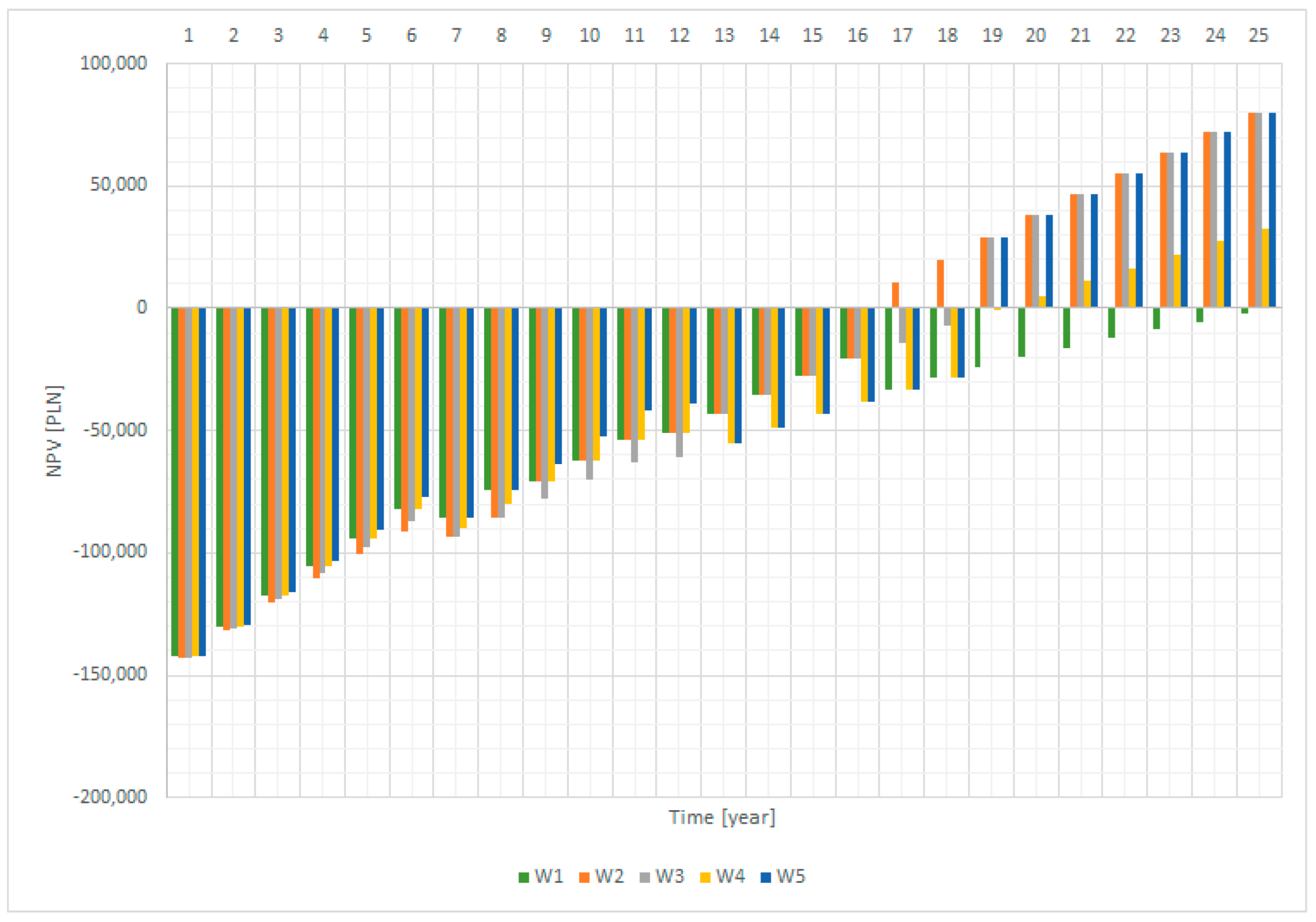Click the 100,000 y-axis label

click(x=113, y=63)
